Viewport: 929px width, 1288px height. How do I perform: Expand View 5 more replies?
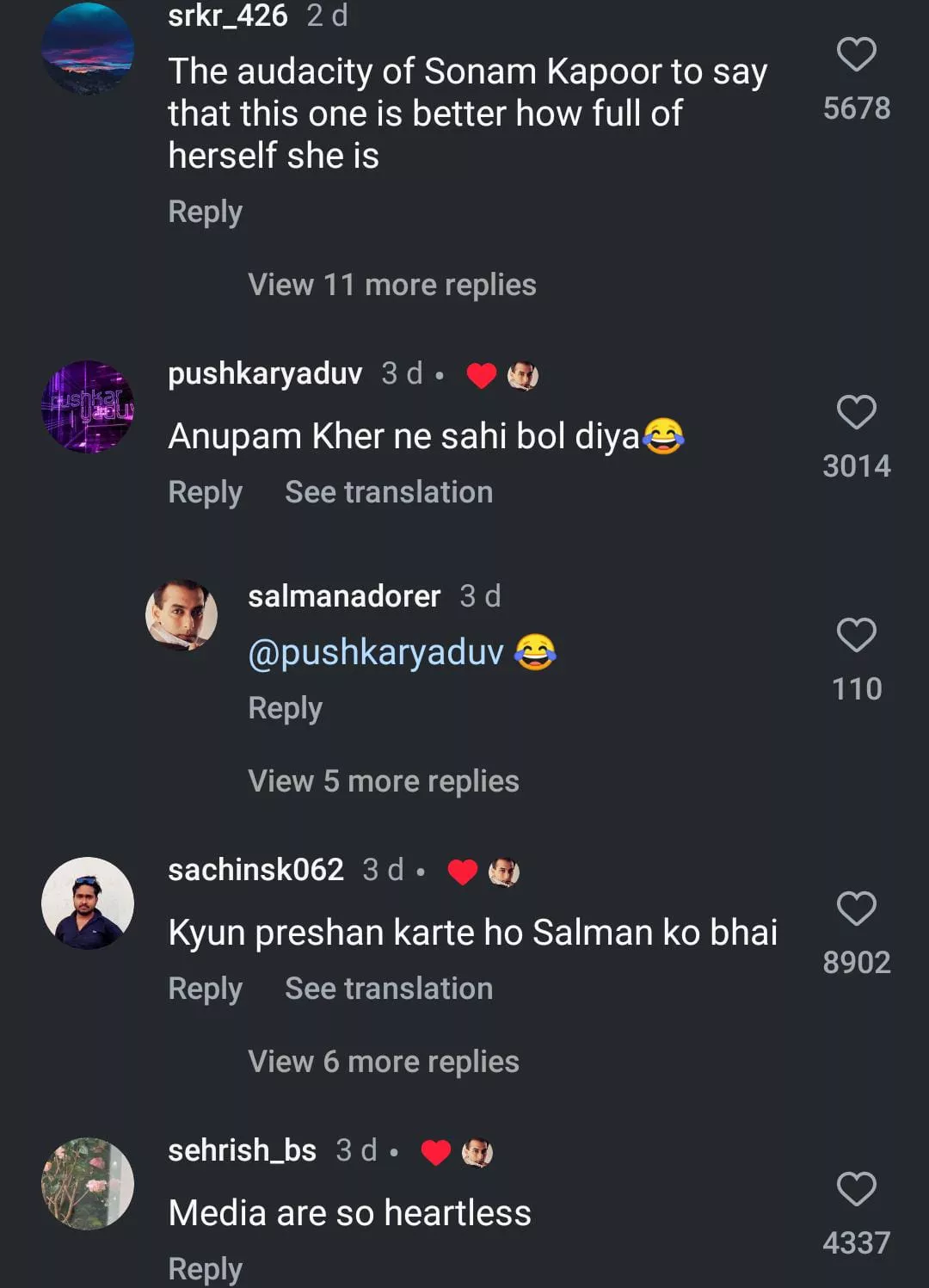(383, 781)
